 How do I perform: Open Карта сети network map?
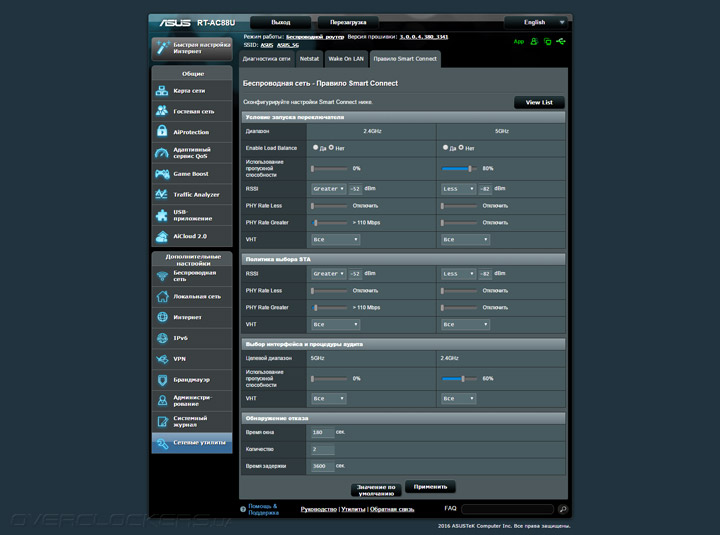[x=191, y=90]
